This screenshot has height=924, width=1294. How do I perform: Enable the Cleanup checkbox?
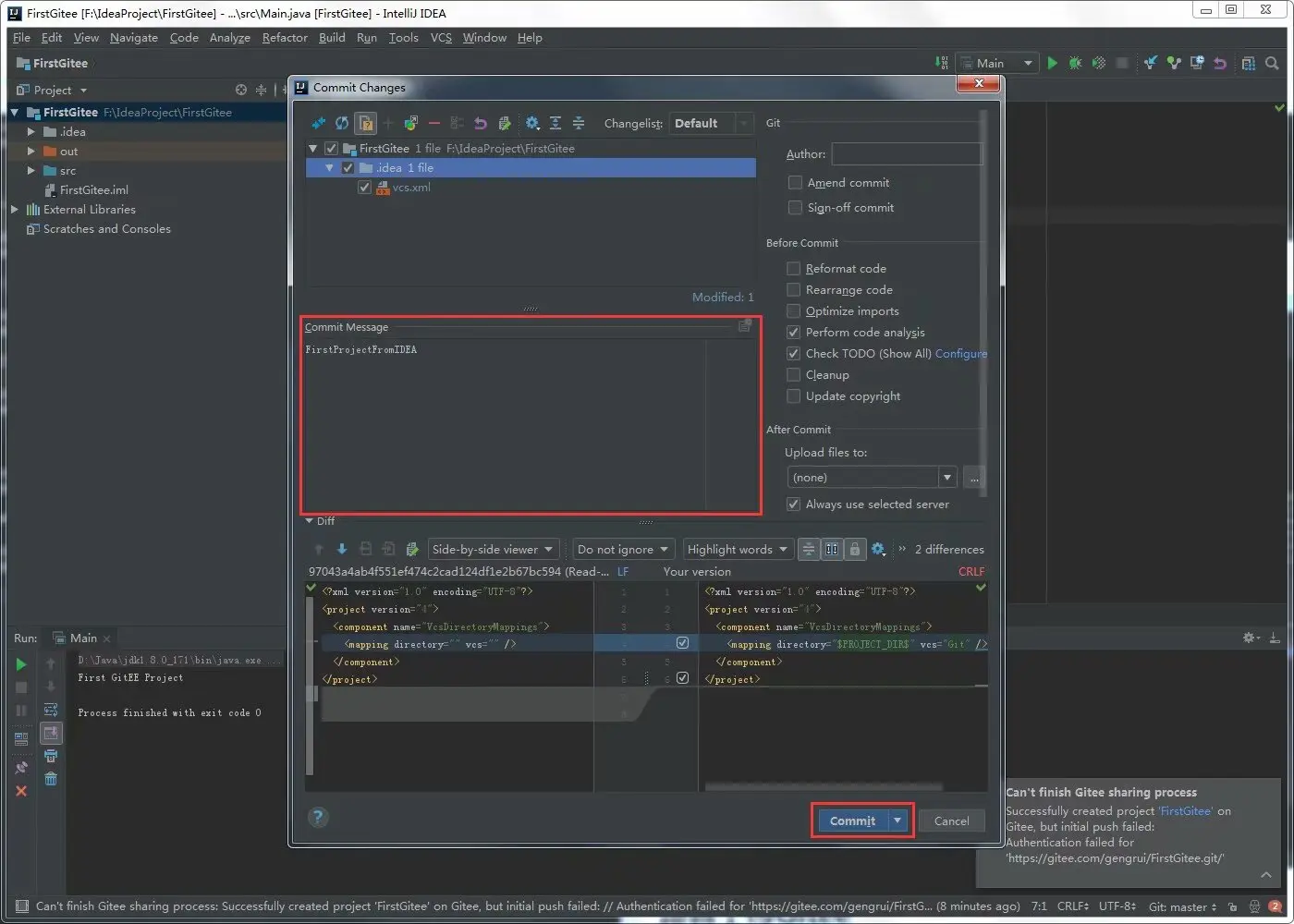[793, 375]
